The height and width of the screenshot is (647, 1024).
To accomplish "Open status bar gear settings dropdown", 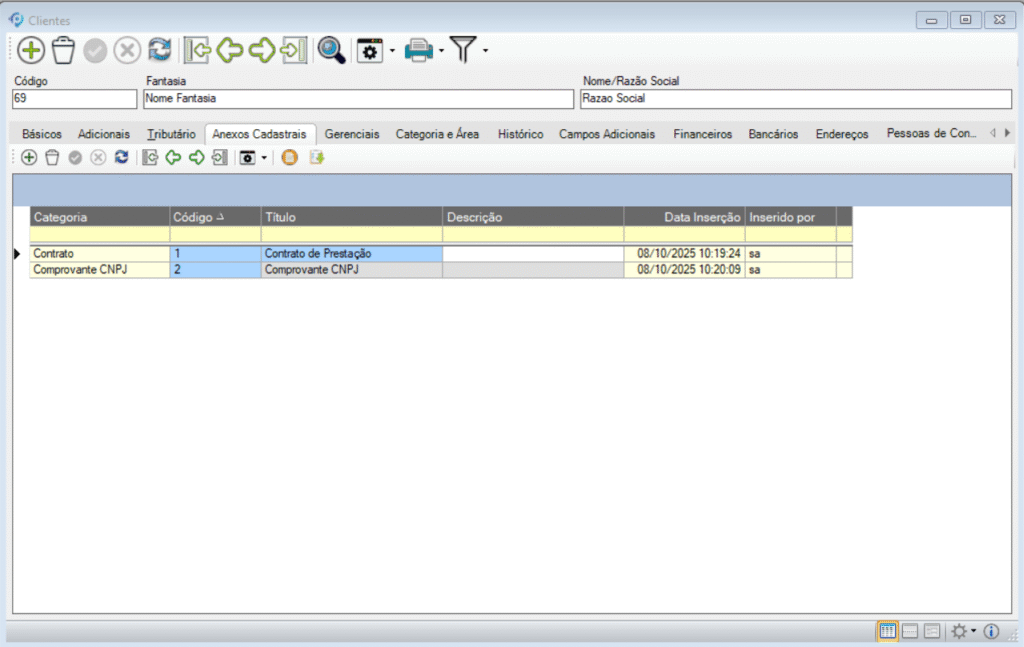I will pos(973,631).
